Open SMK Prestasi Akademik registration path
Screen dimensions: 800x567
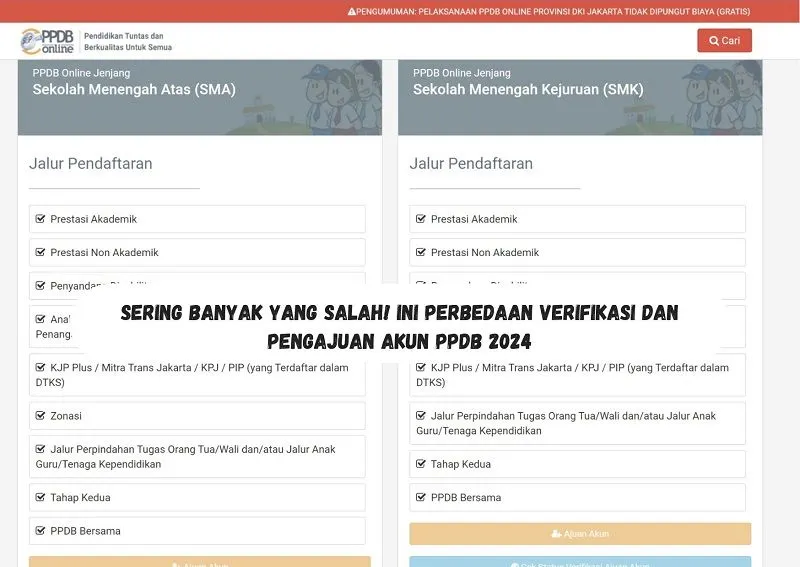[x=577, y=219]
